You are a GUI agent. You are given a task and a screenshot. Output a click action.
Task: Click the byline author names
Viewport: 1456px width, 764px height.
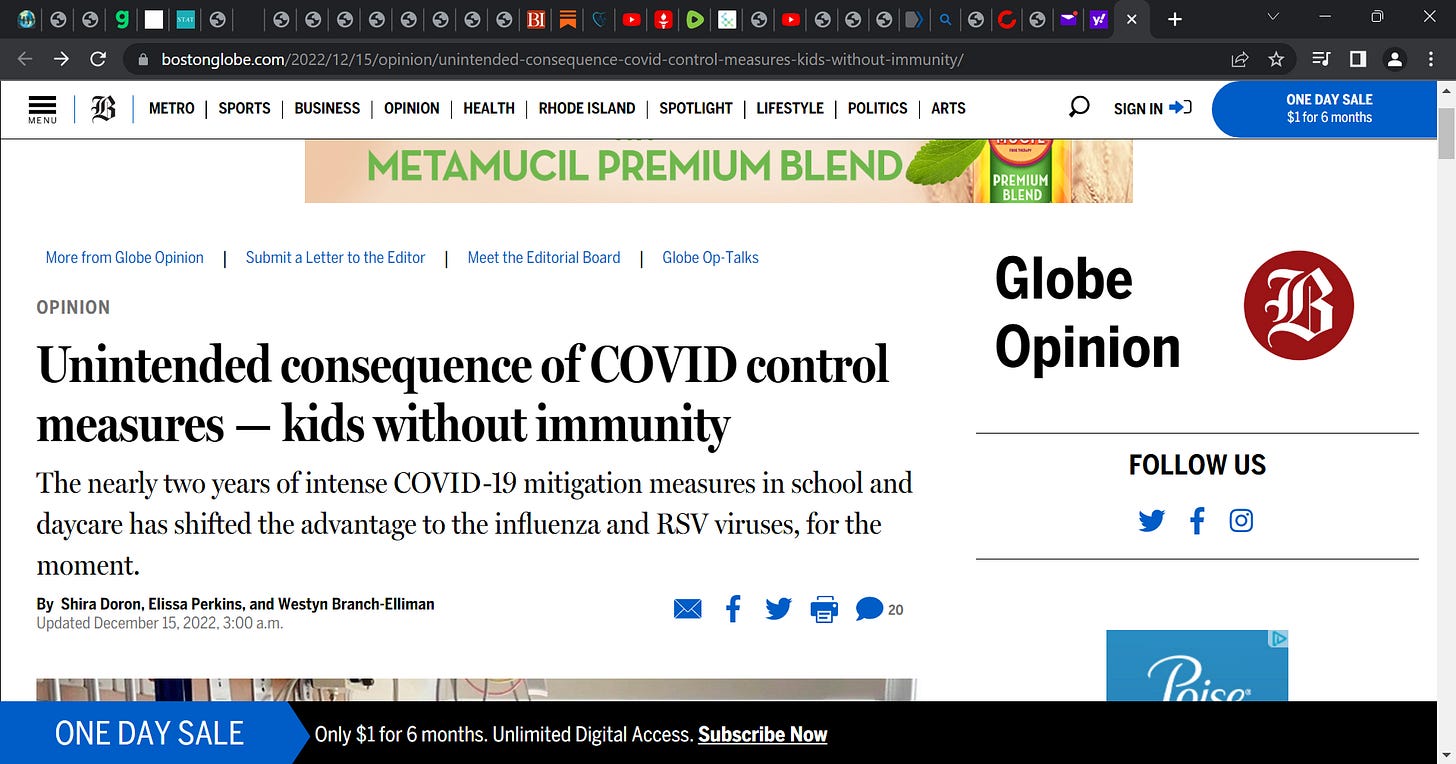[247, 604]
